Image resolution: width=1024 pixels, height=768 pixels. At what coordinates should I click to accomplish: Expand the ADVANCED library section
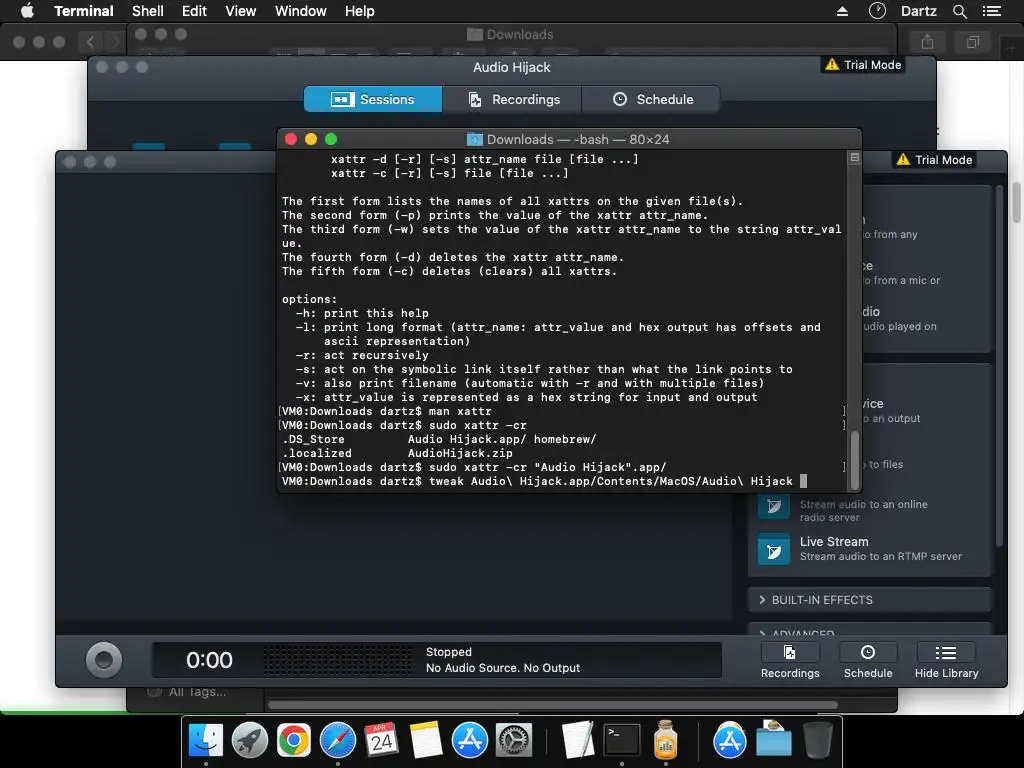click(870, 631)
